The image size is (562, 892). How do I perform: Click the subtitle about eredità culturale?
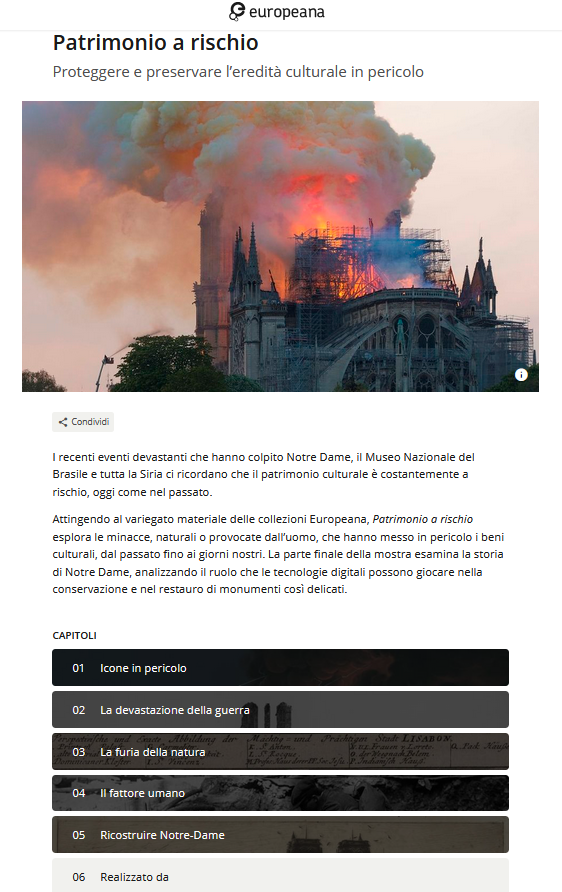click(x=238, y=72)
